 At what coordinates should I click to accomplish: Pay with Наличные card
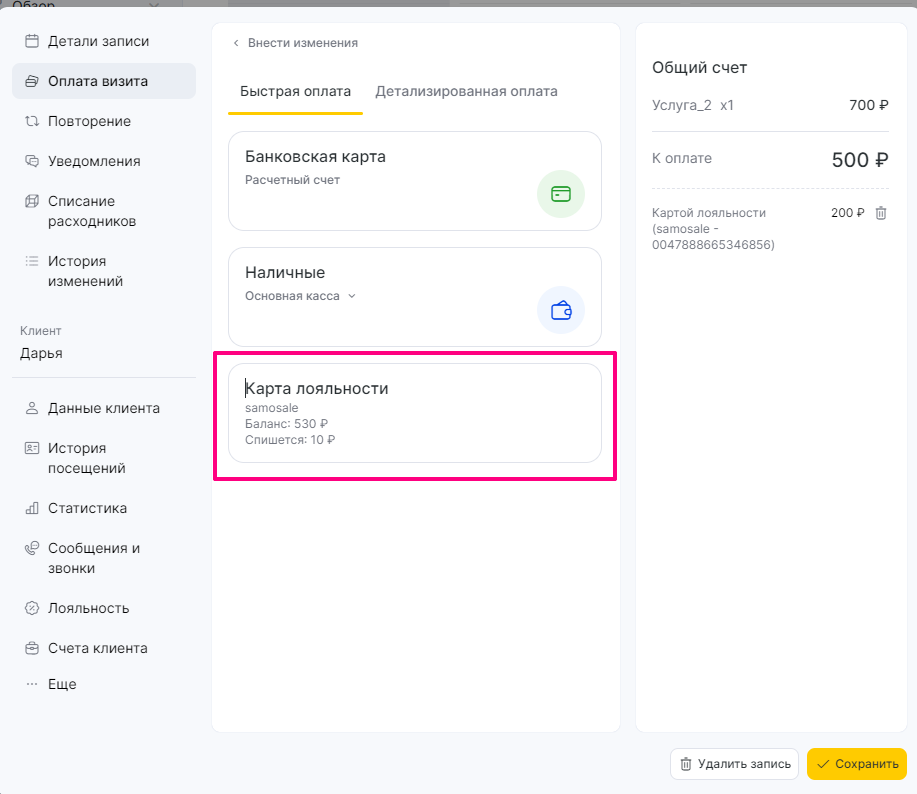[415, 297]
